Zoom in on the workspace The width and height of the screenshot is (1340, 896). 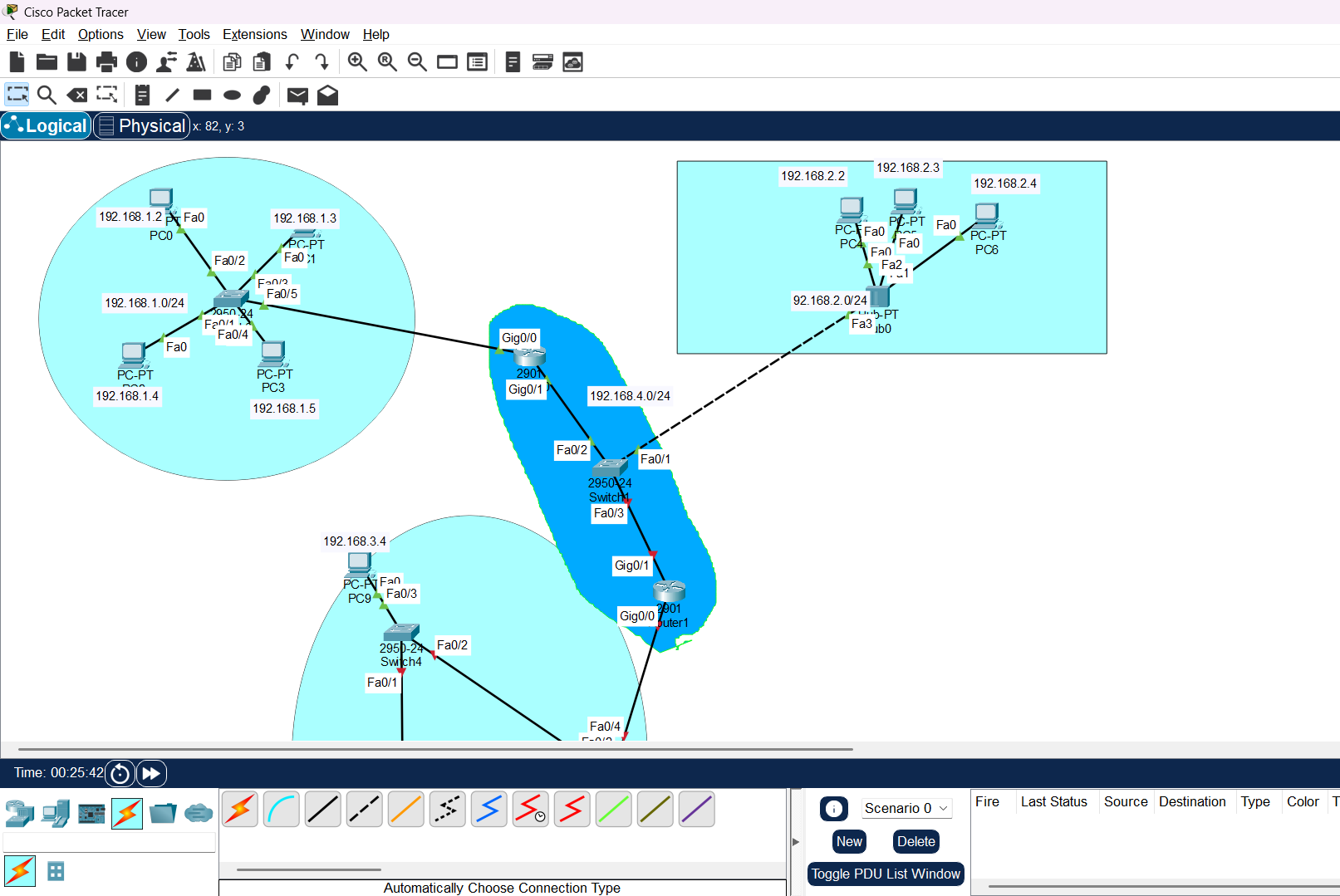coord(357,62)
